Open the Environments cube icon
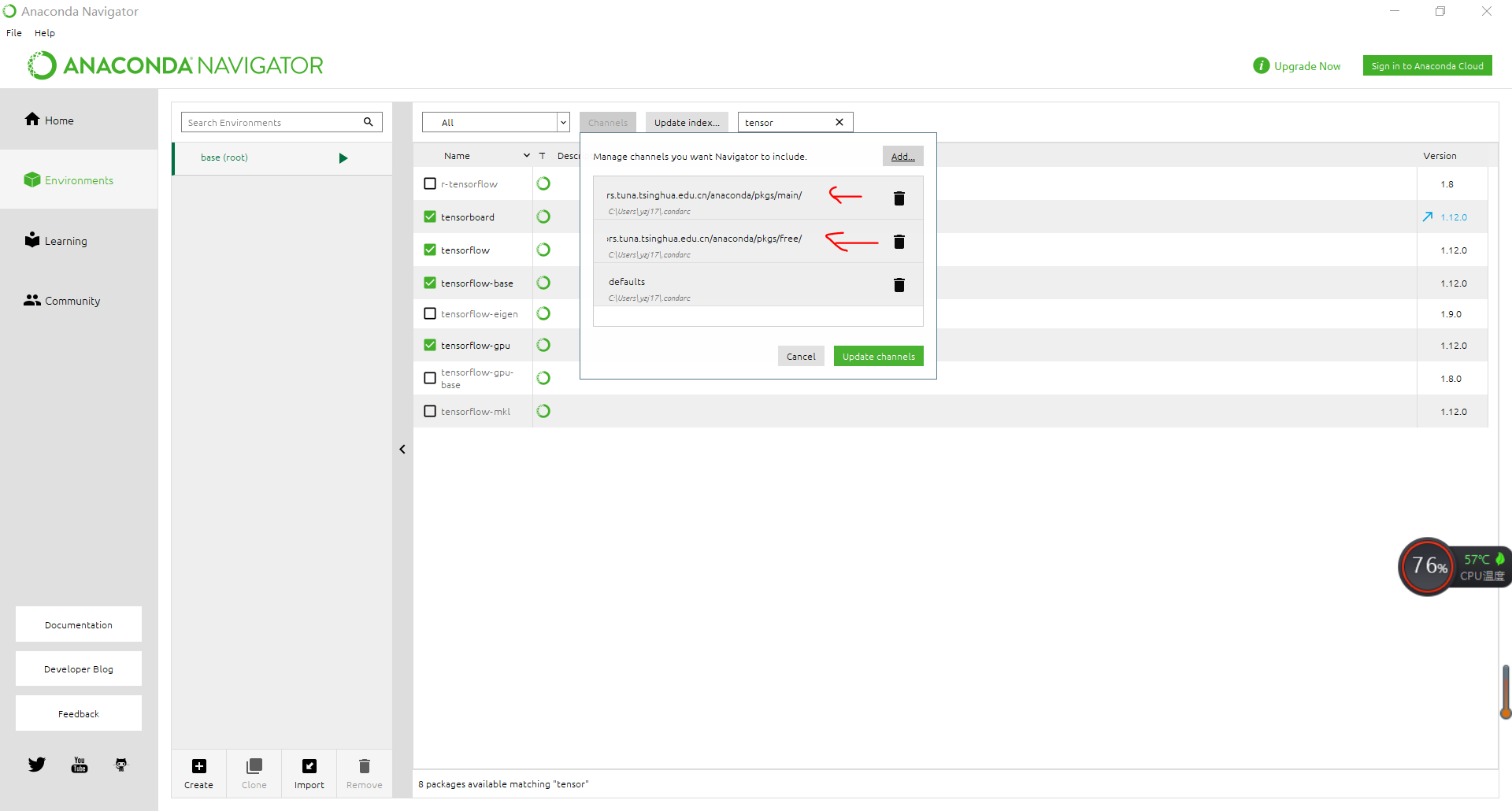Screen dimensions: 1512x811 pos(32,180)
